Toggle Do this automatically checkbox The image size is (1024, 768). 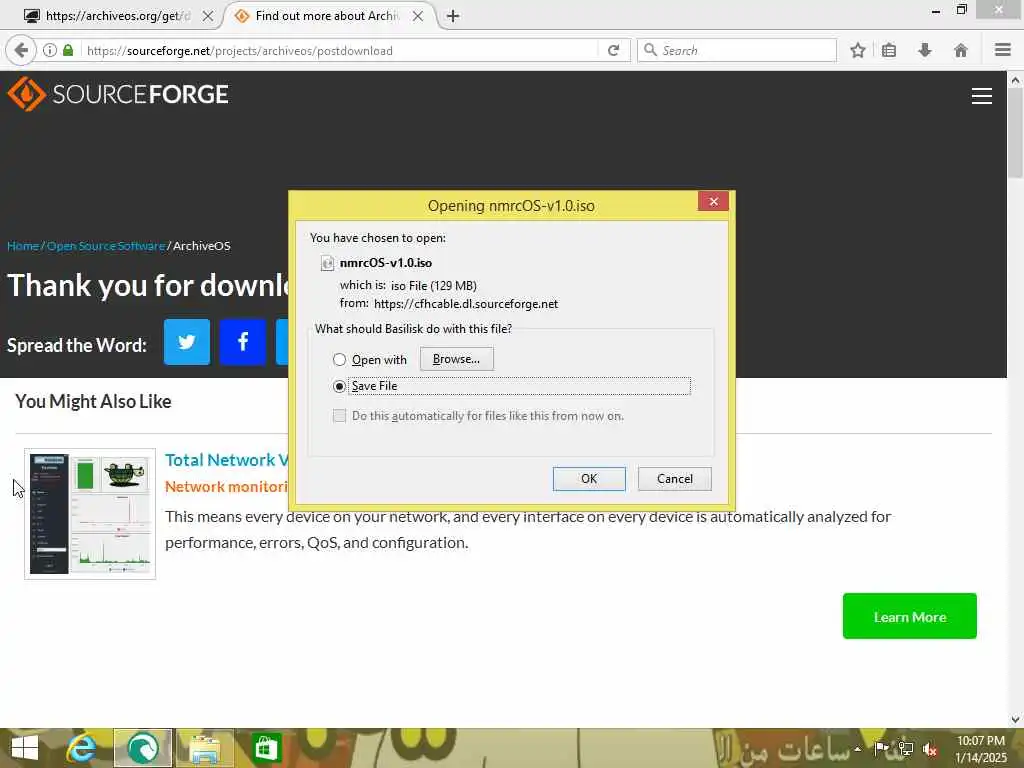(x=340, y=416)
